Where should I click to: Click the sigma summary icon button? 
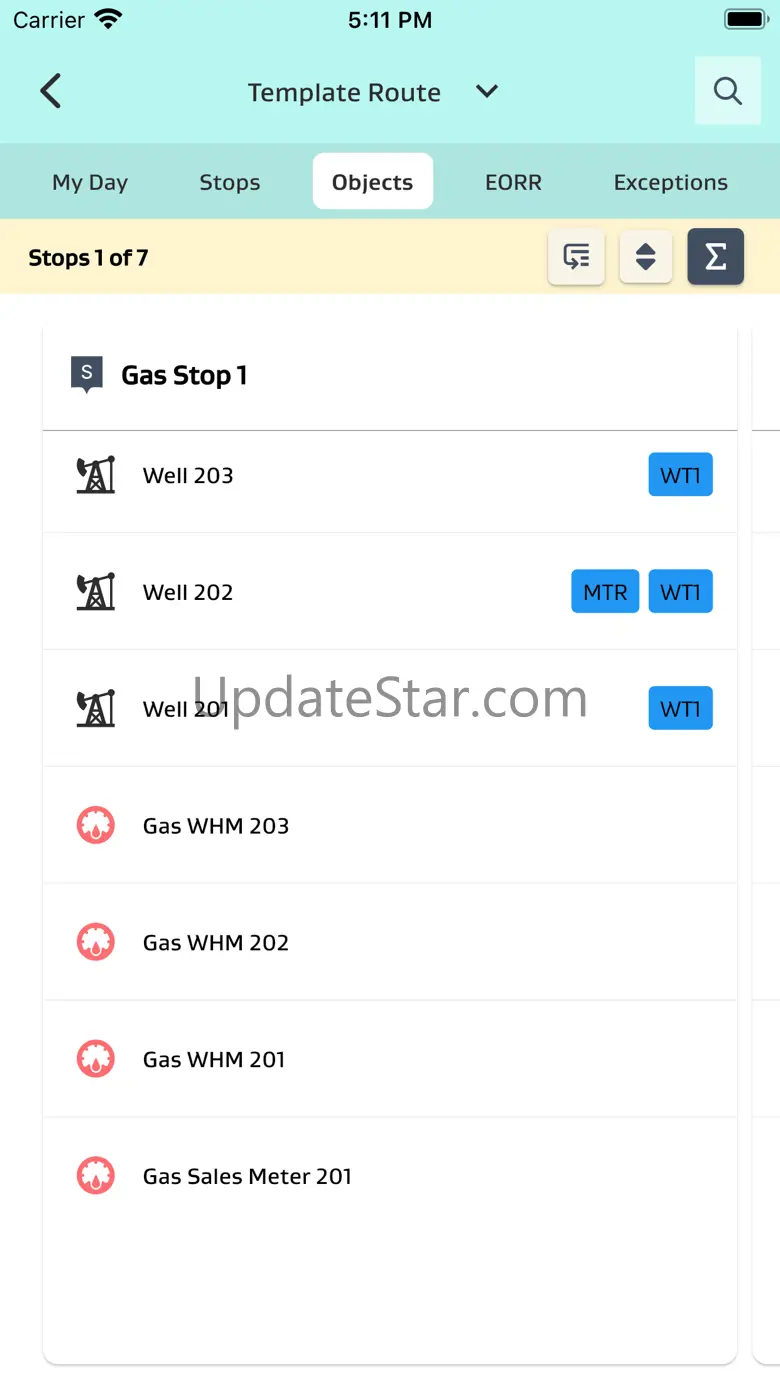coord(715,257)
